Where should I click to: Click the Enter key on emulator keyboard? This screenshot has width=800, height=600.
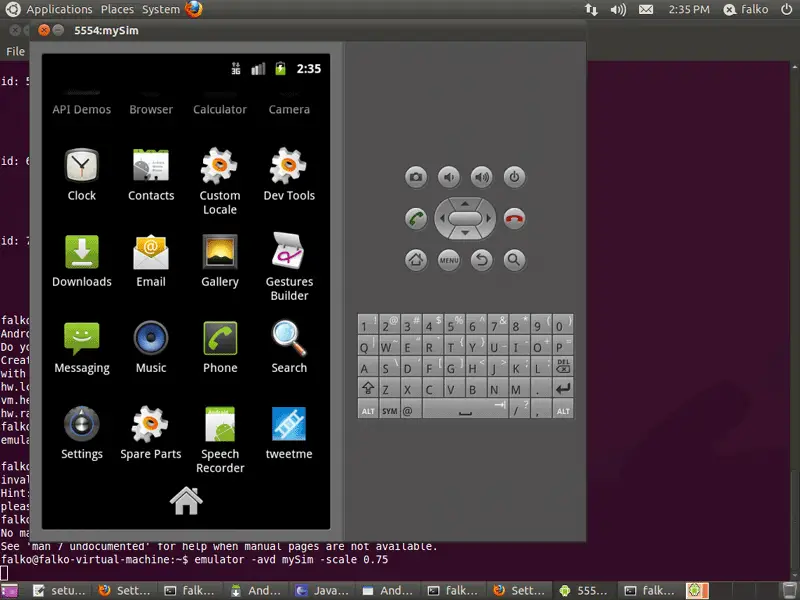pos(563,389)
